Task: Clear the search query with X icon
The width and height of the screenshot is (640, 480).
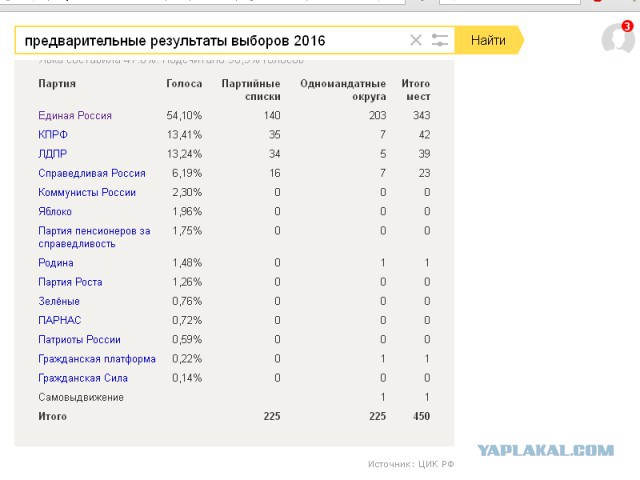Action: pyautogui.click(x=416, y=40)
